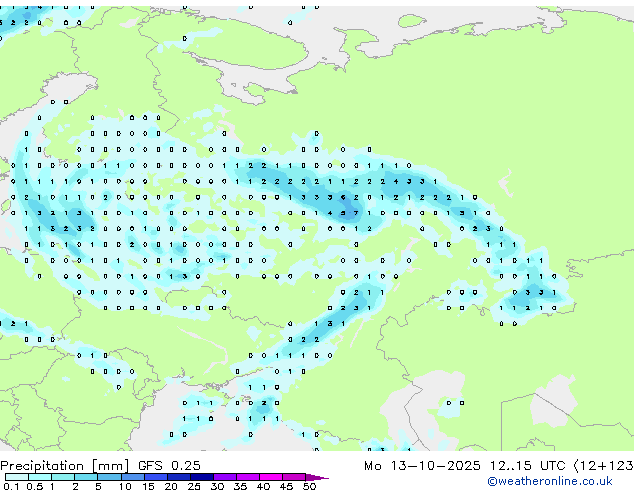Click the "10" legend scale label
The image size is (634, 490).
[x=125, y=486]
